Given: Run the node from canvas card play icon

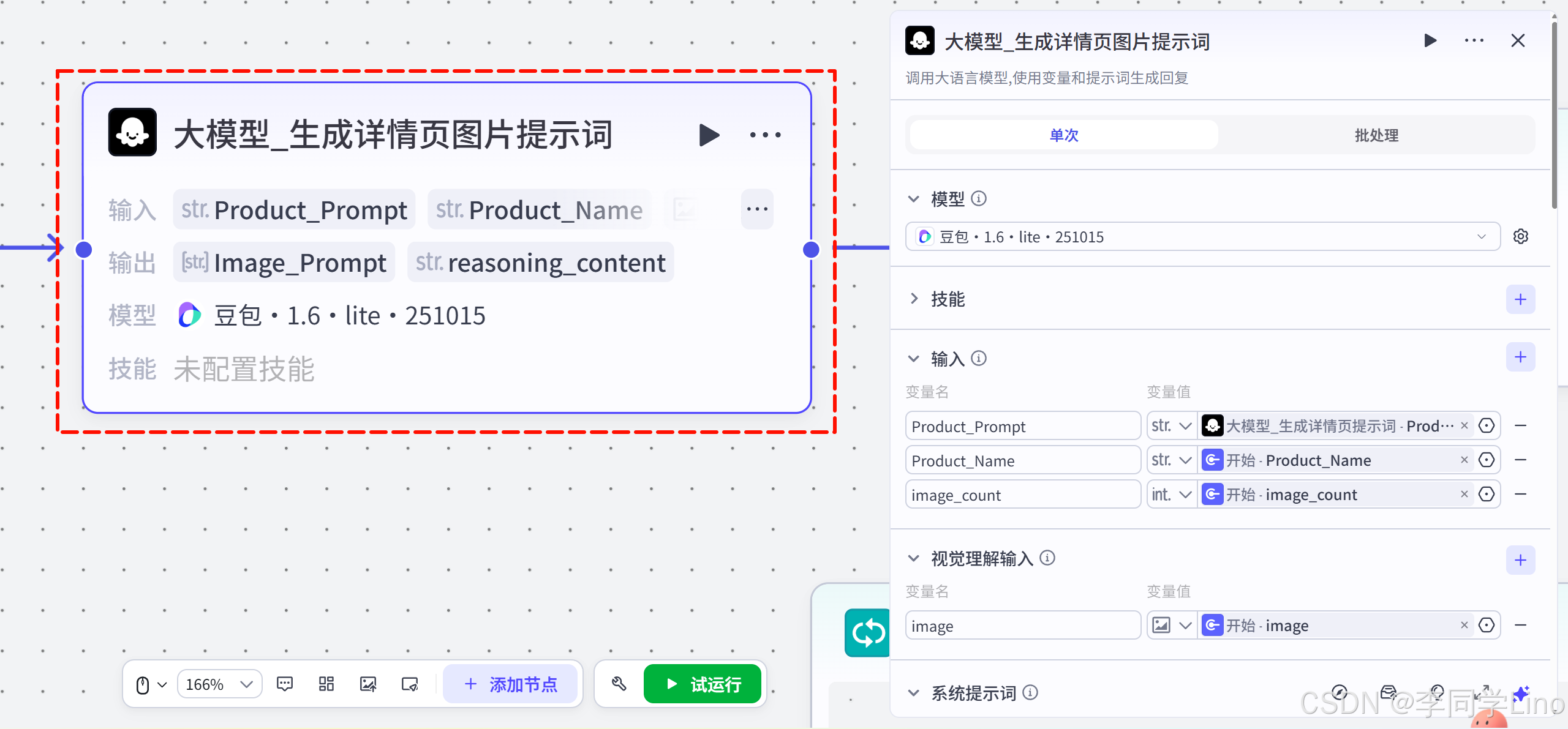Looking at the screenshot, I should coord(709,135).
